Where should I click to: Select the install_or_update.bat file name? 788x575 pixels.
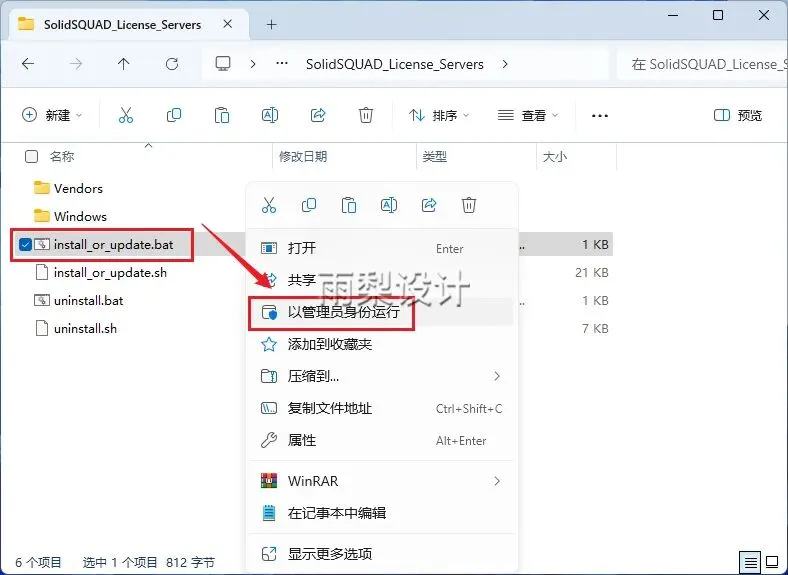[114, 245]
